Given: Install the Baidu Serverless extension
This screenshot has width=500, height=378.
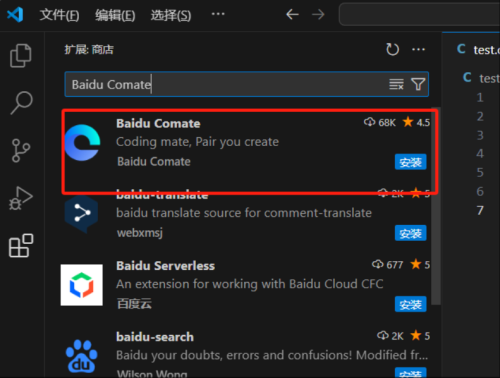Looking at the screenshot, I should point(411,304).
